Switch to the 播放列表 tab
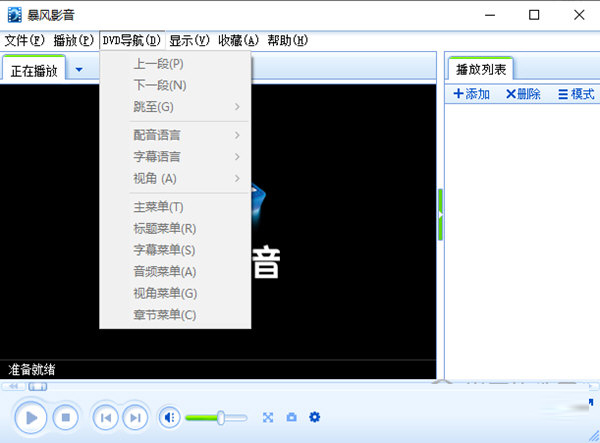This screenshot has height=443, width=600. 480,69
